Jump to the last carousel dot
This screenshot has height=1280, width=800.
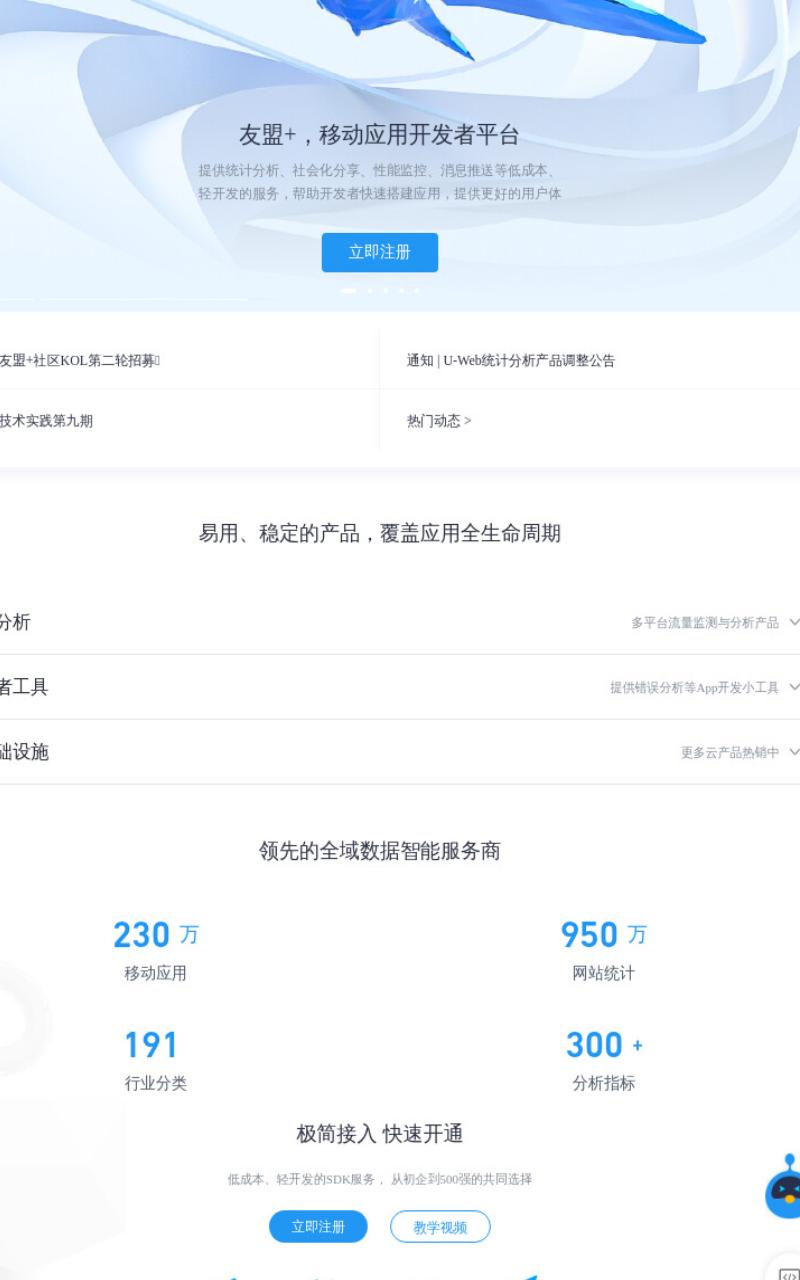(x=416, y=291)
